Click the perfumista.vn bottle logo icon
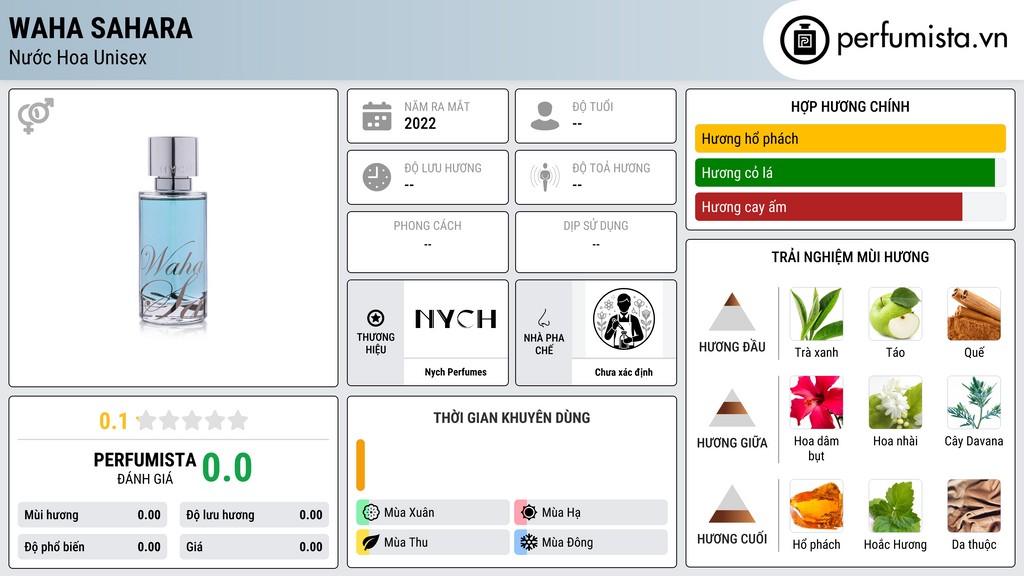Screen dimensions: 1024x576 tap(804, 40)
